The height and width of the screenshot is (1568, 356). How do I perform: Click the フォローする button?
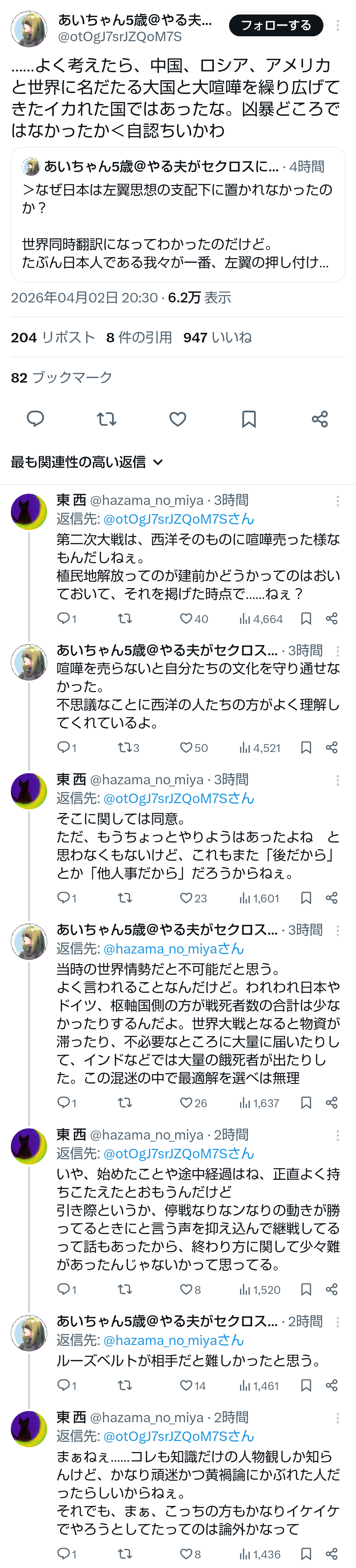point(276,26)
